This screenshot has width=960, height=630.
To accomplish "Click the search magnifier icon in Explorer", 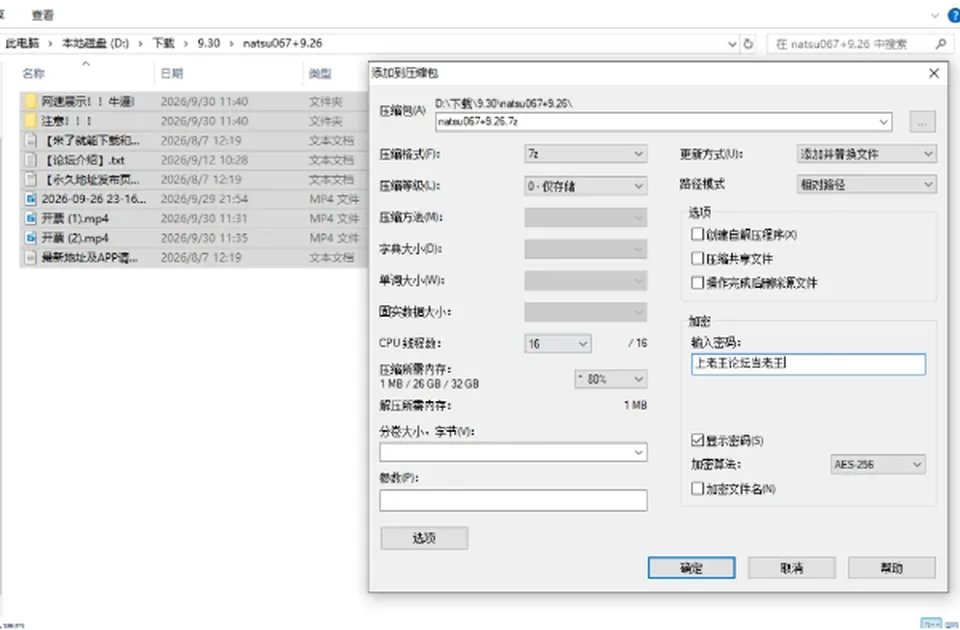I will (x=941, y=44).
